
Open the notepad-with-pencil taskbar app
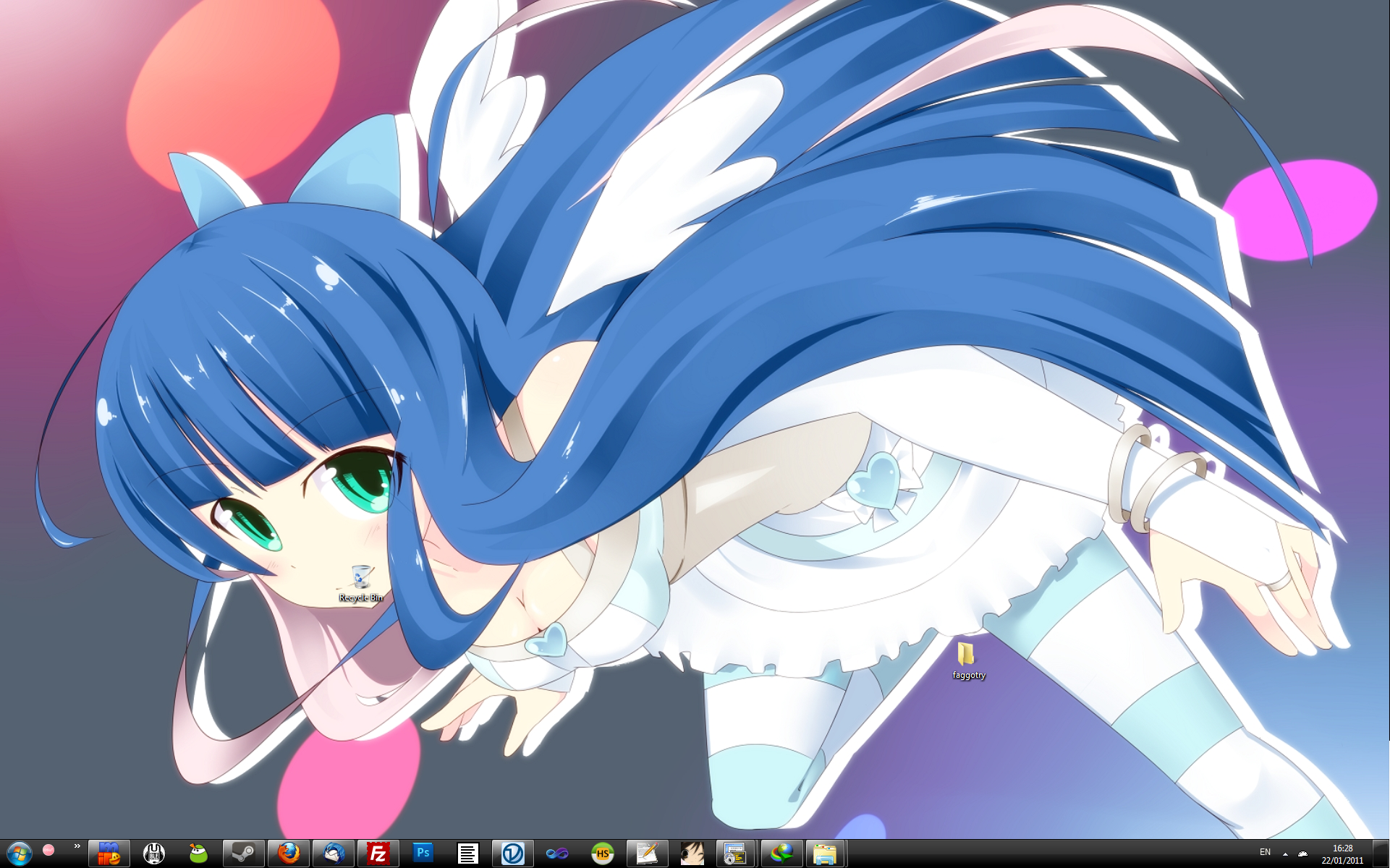click(x=647, y=854)
